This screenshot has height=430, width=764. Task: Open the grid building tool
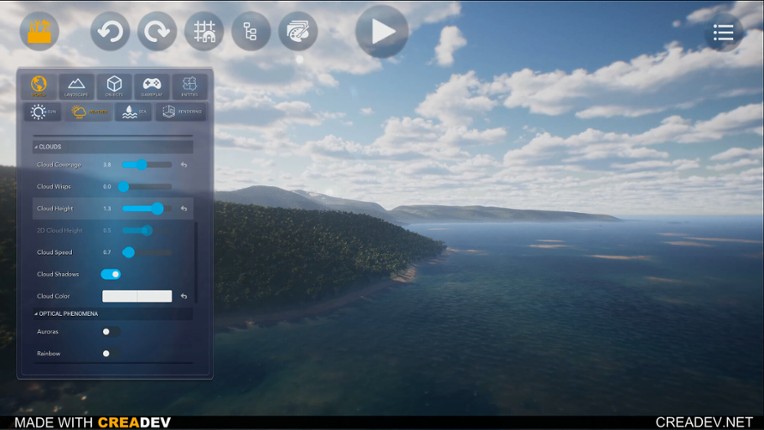[204, 32]
